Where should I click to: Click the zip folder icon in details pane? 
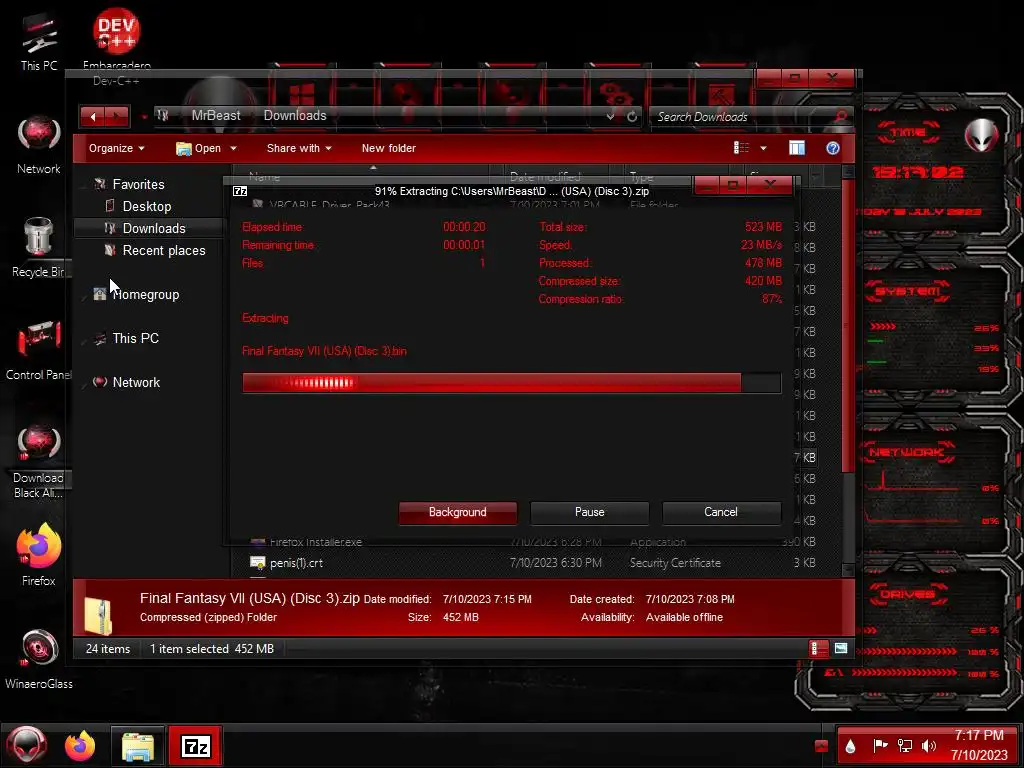[x=99, y=613]
